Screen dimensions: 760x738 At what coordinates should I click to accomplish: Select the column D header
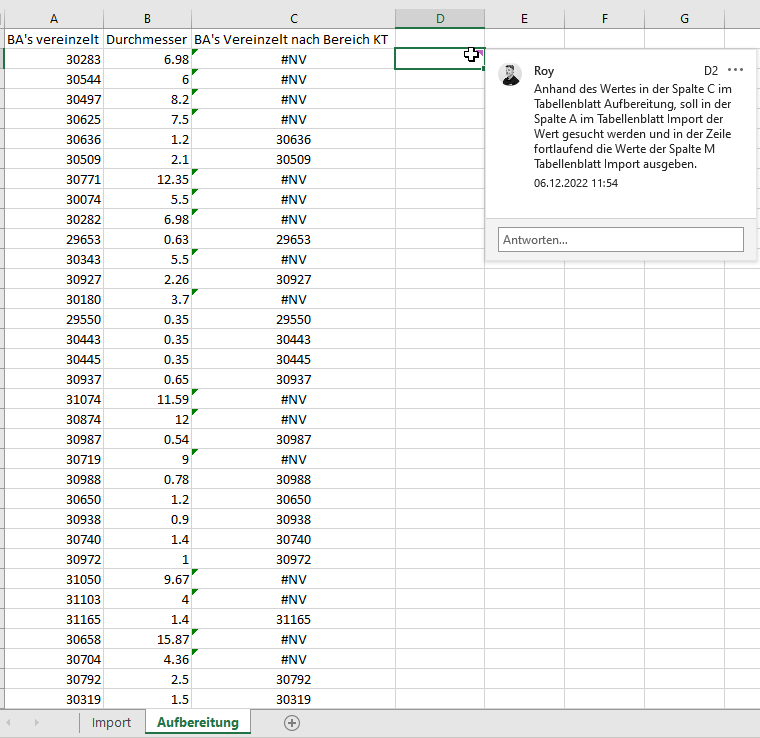440,18
